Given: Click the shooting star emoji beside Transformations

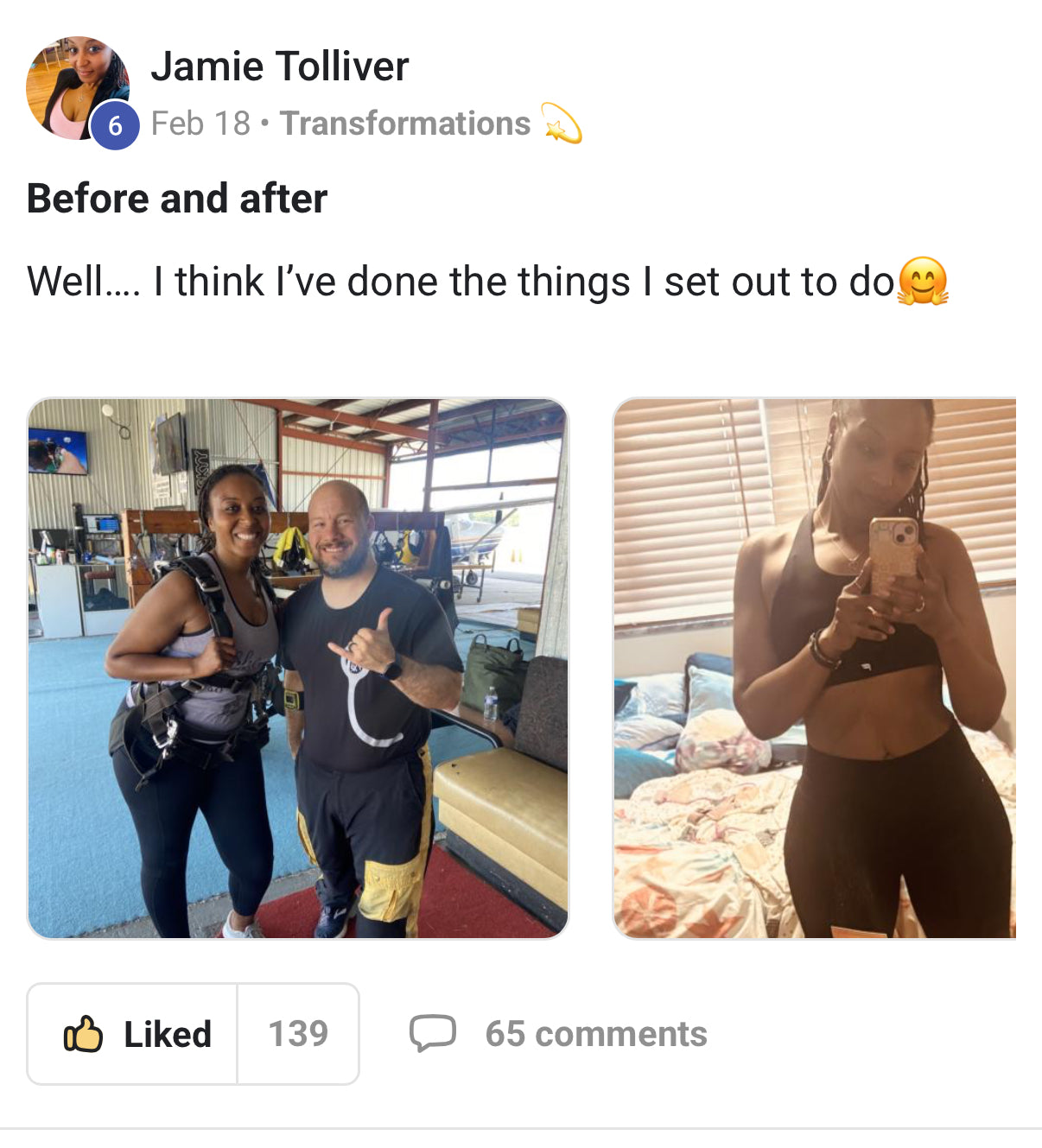Looking at the screenshot, I should pyautogui.click(x=562, y=124).
